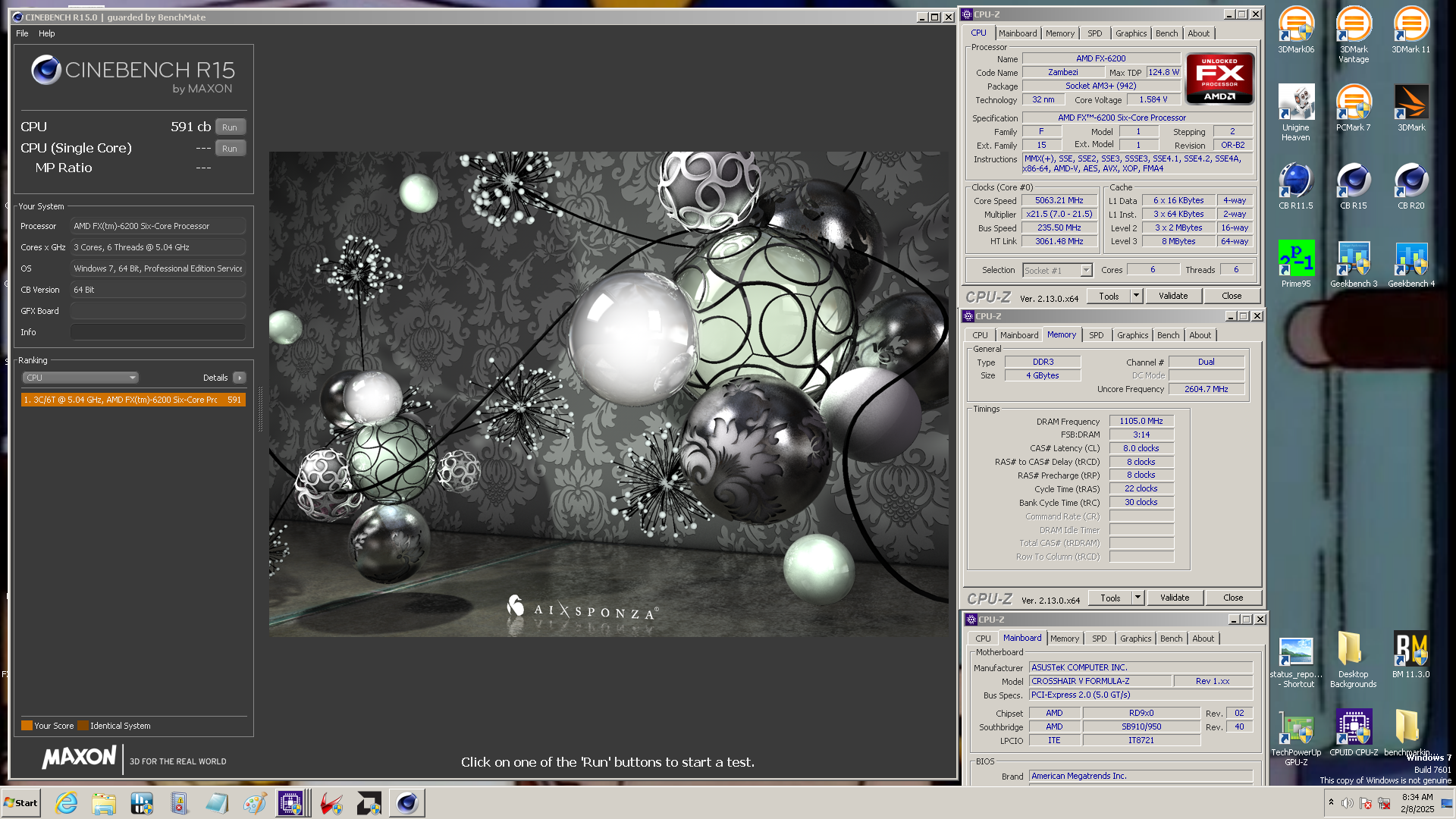Open Notepad from the taskbar
This screenshot has width=1456, height=819.
[216, 803]
